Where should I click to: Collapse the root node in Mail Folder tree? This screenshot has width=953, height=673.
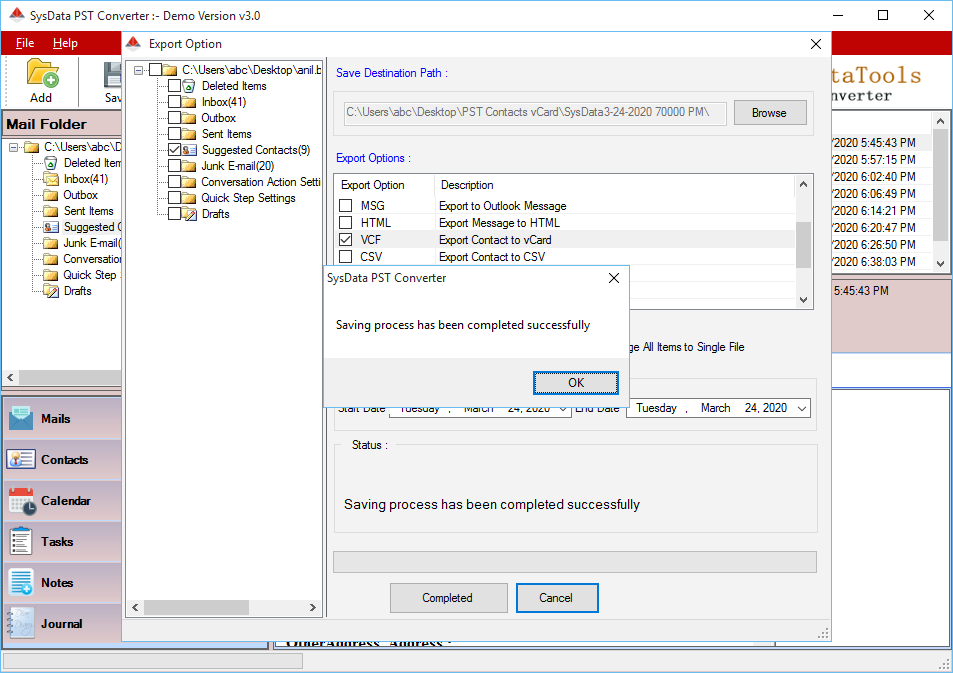pyautogui.click(x=13, y=147)
